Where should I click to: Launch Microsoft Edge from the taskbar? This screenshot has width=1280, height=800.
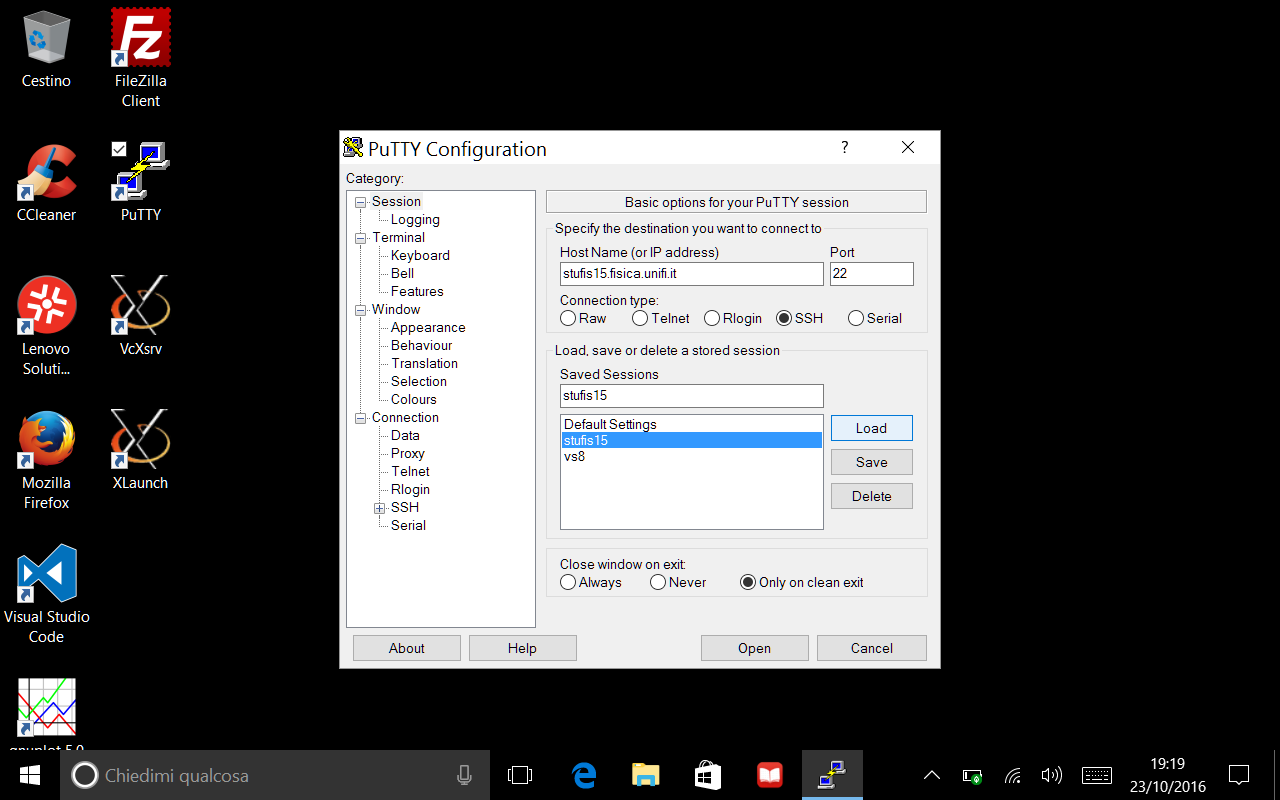tap(584, 775)
